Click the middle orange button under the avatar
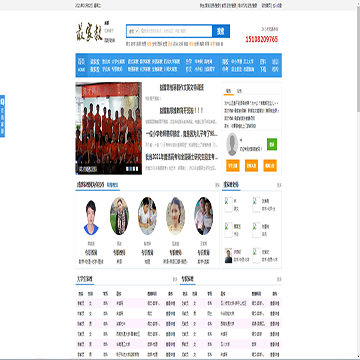Viewport: 360px width, 360px height. pyautogui.click(x=251, y=165)
